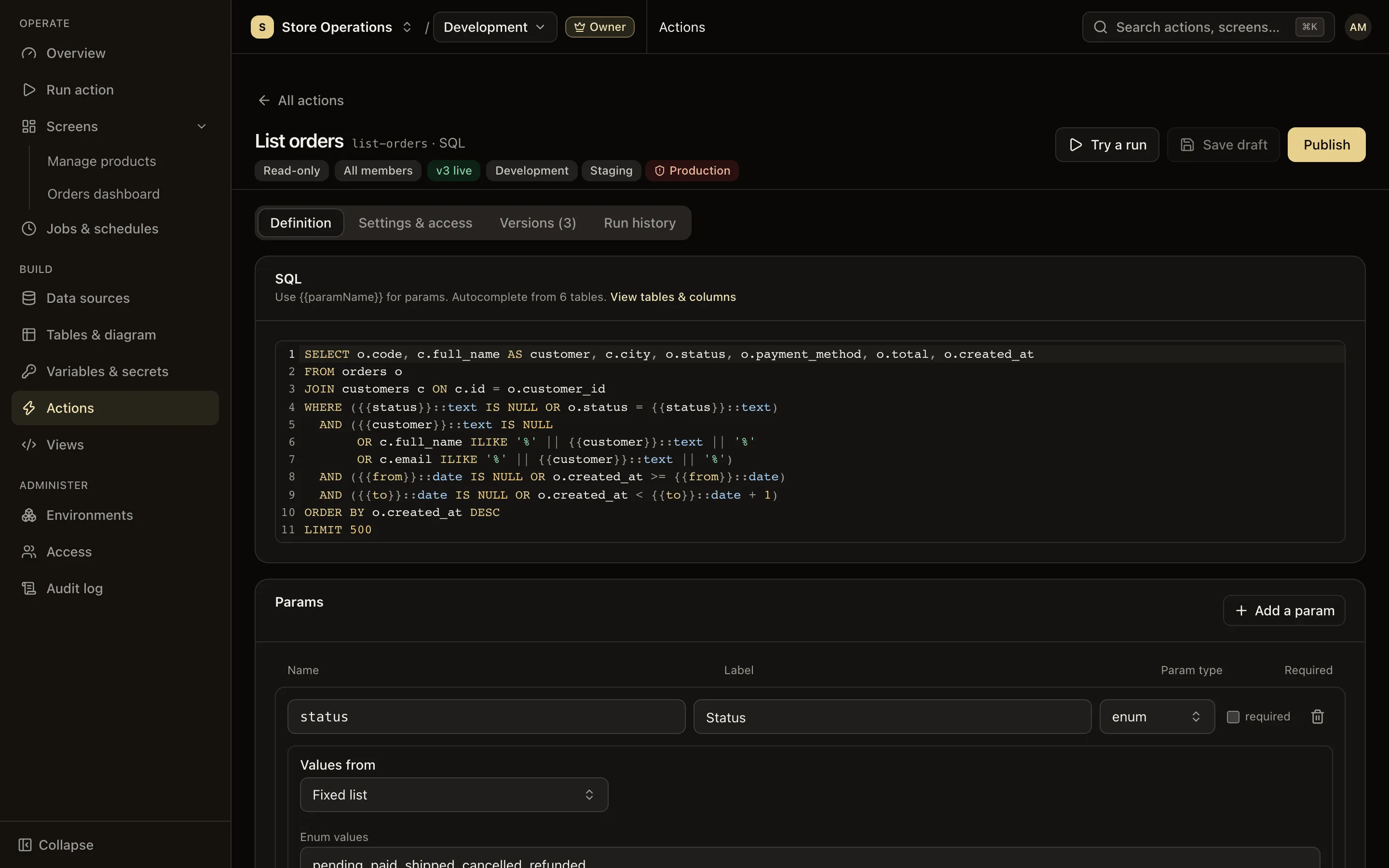This screenshot has width=1389, height=868.
Task: Switch to the Definition tab
Action: click(301, 223)
